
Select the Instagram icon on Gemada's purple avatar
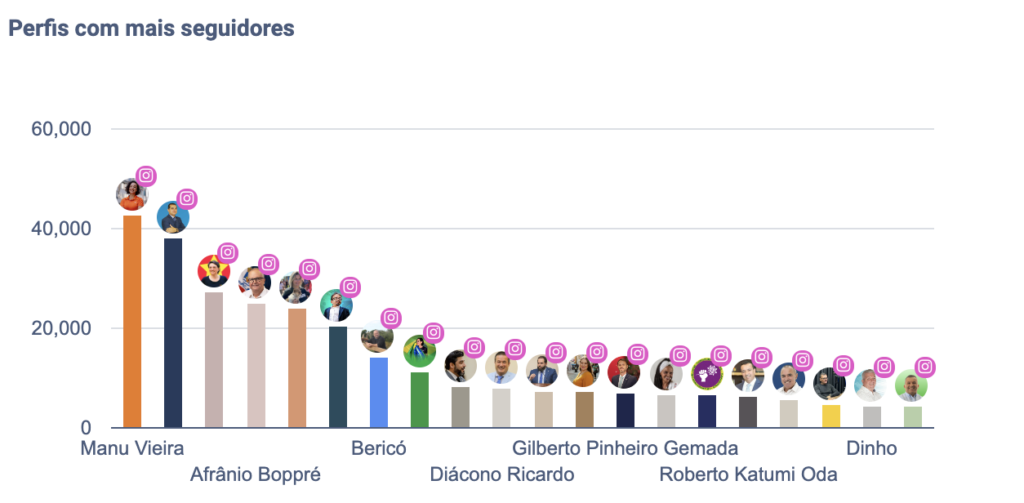coord(720,355)
